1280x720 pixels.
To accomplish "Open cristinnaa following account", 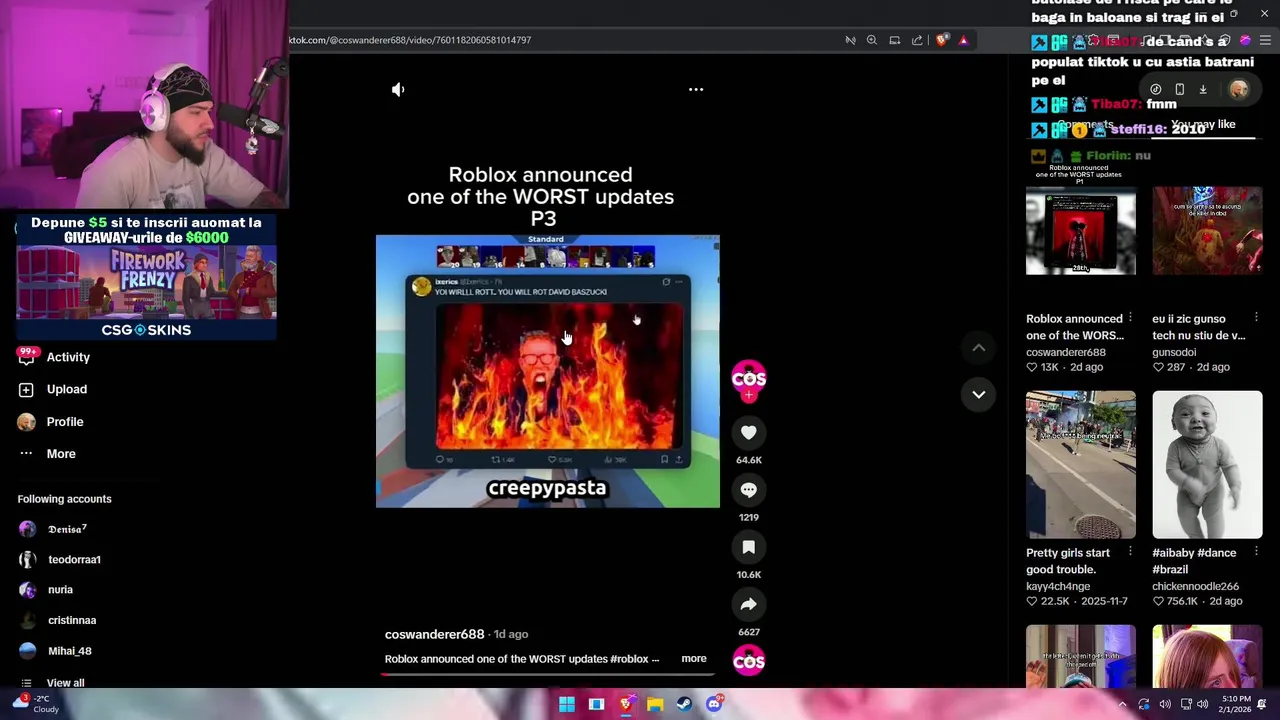I will pos(58,620).
